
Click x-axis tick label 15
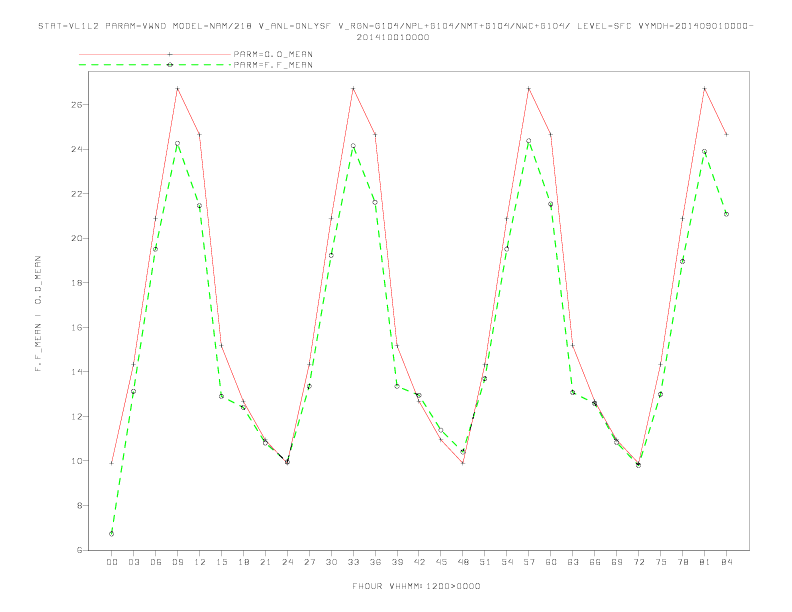click(x=221, y=562)
